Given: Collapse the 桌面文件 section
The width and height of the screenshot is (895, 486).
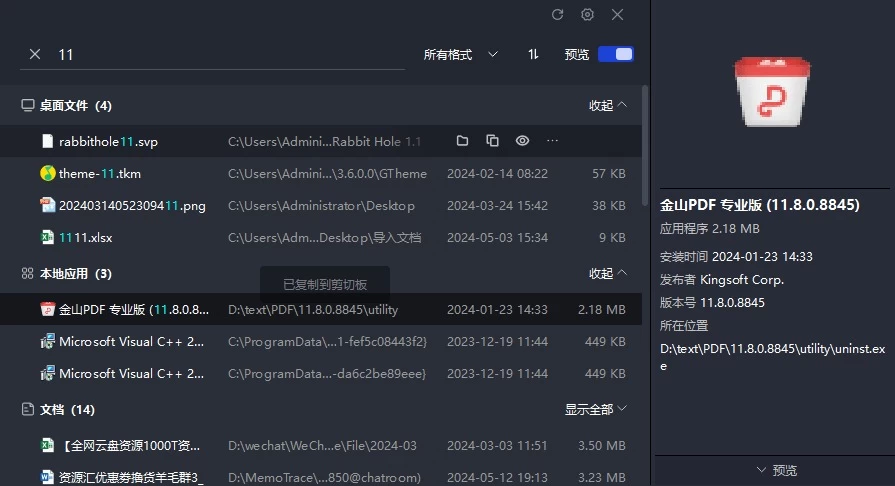Looking at the screenshot, I should coord(608,105).
